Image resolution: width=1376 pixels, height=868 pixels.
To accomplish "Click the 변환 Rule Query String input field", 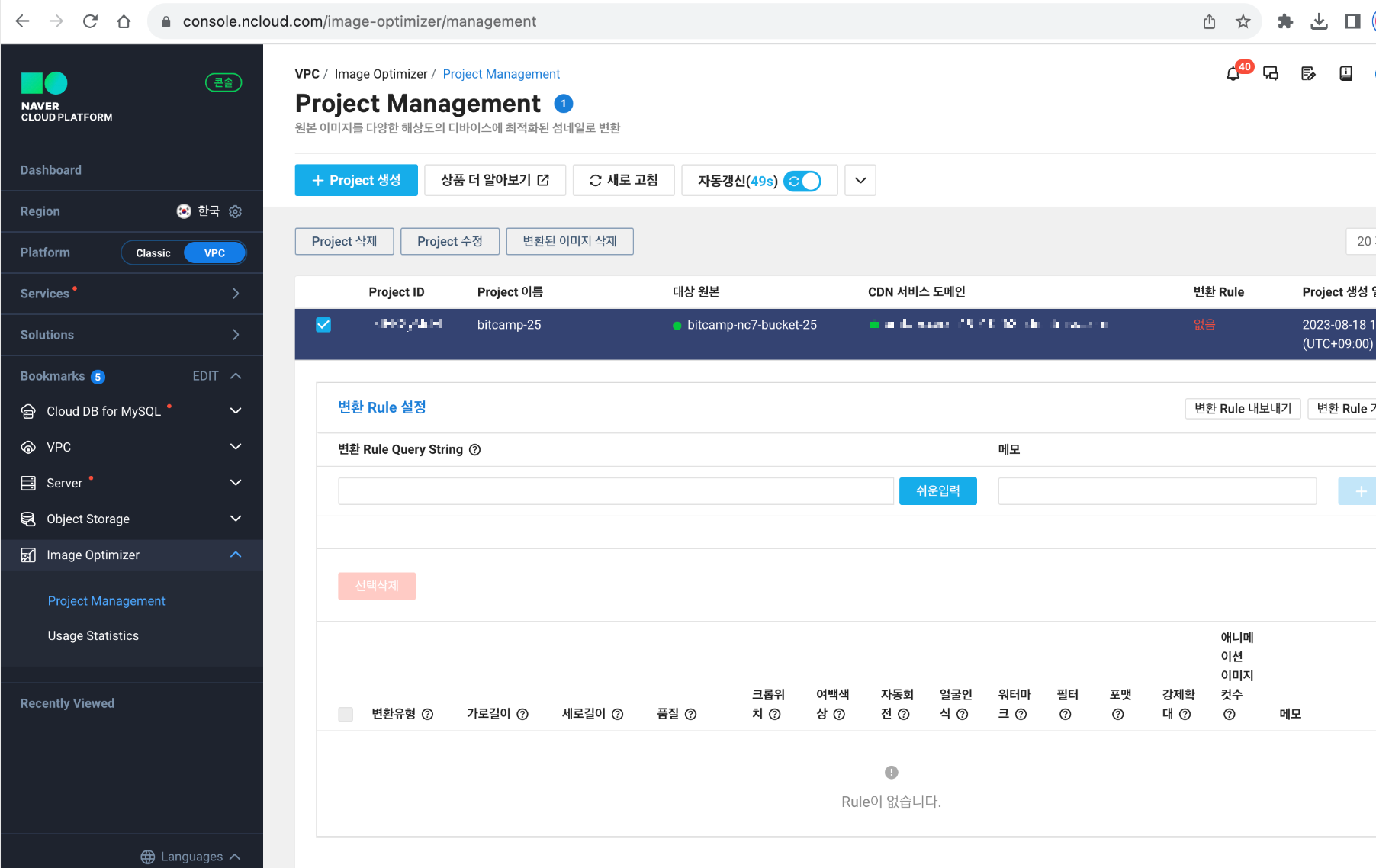I will [x=616, y=491].
